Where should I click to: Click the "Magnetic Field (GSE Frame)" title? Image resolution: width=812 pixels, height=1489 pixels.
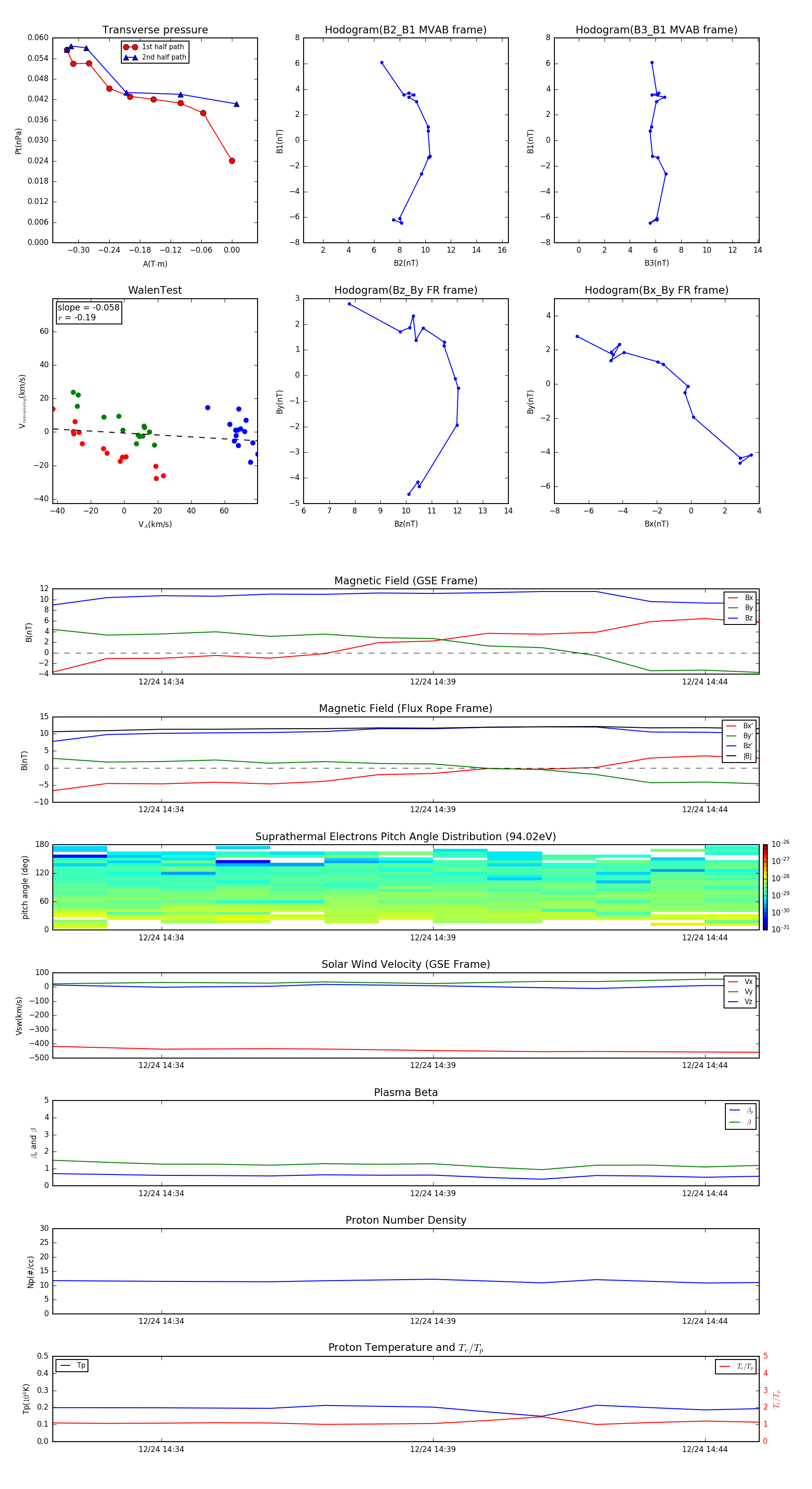406,581
